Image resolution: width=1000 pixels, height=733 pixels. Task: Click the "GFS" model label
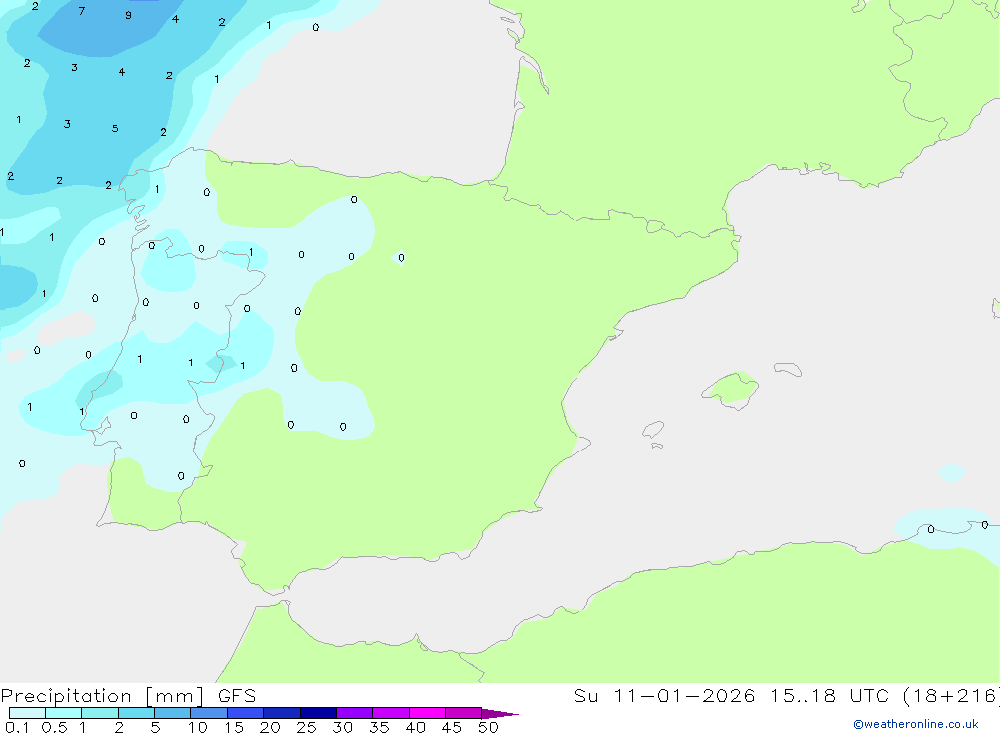237,695
